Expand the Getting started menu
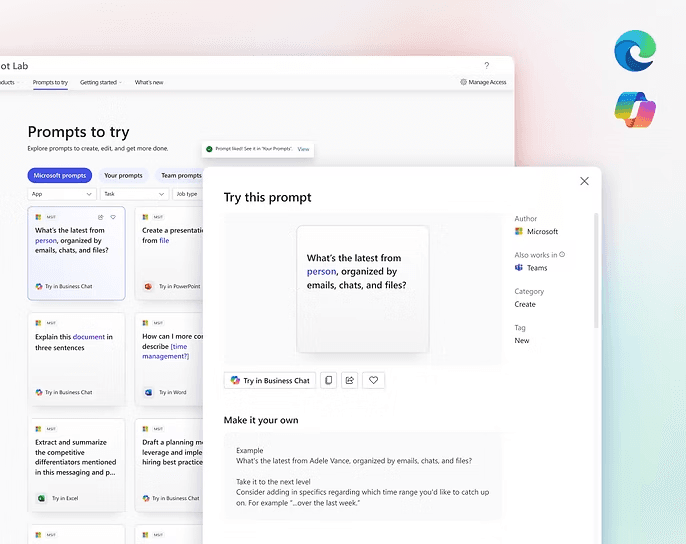This screenshot has width=686, height=544. coord(101,82)
